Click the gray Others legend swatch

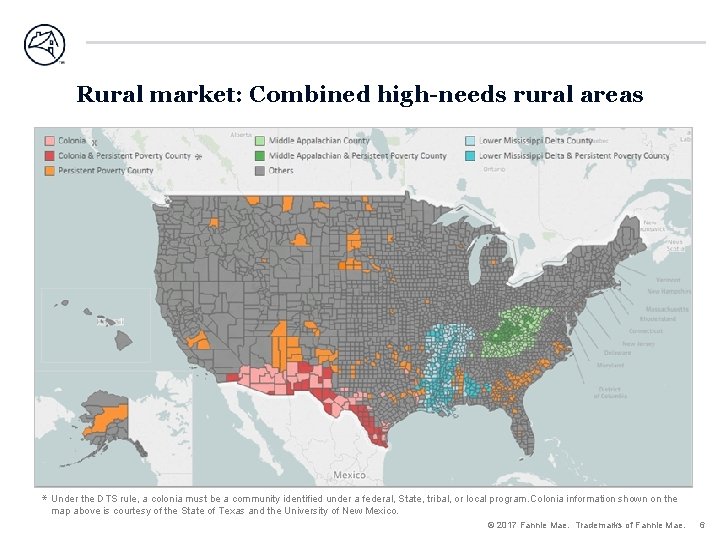pos(260,171)
